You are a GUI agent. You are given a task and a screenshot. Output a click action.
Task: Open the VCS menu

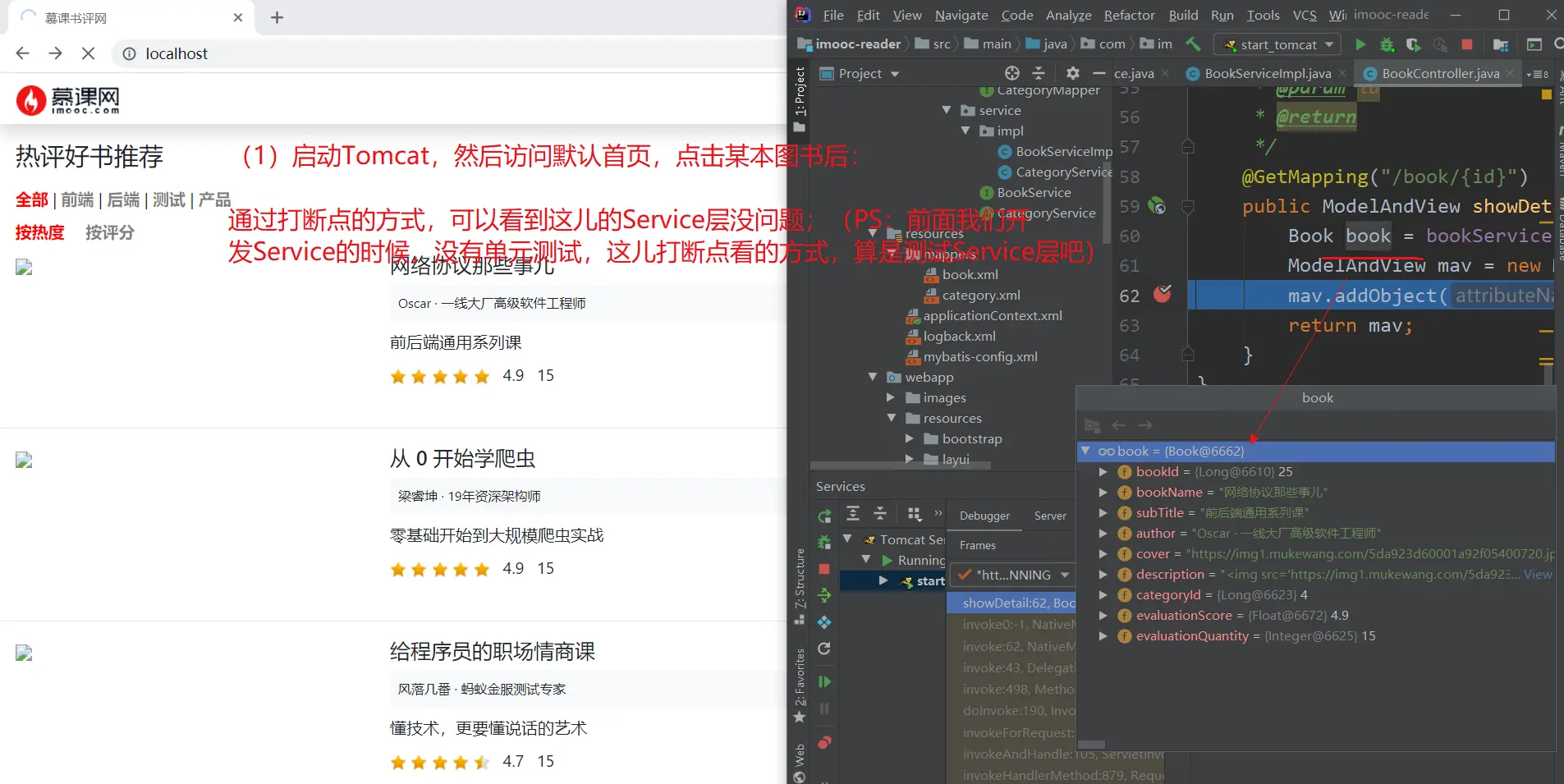tap(1305, 15)
